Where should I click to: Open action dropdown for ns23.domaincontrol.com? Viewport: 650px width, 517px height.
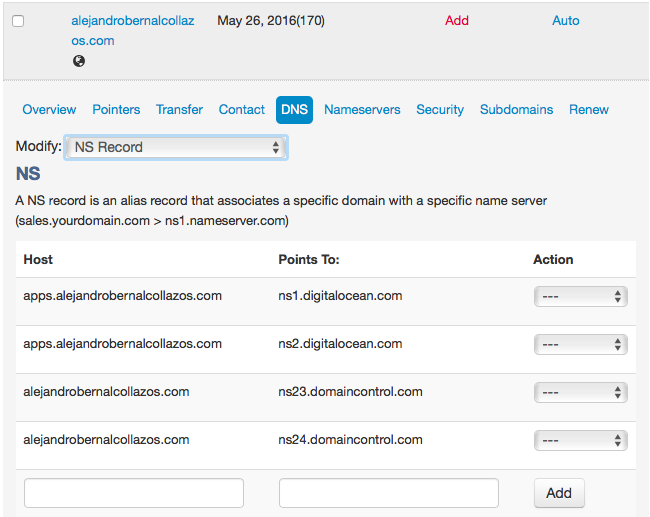580,392
